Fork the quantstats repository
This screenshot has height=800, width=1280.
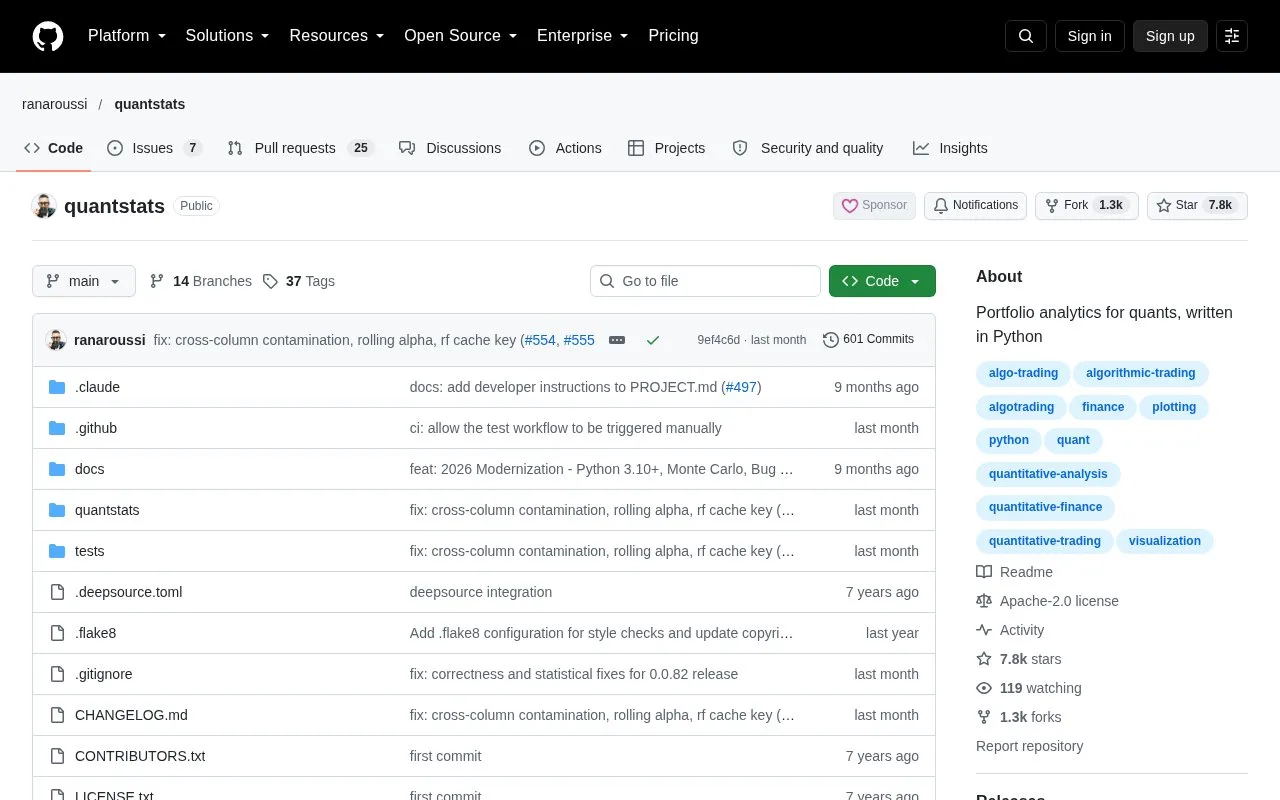[1087, 206]
